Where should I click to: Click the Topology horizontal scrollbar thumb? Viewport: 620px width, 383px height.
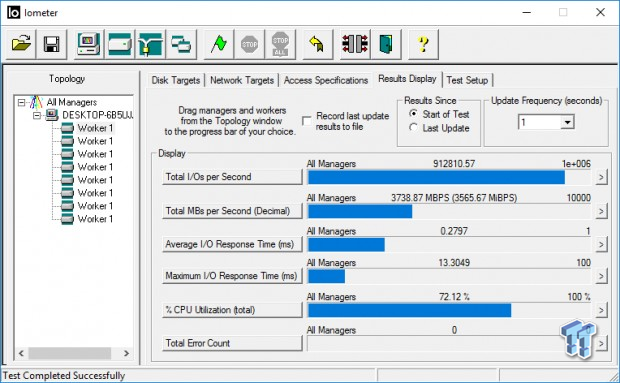tap(70, 353)
